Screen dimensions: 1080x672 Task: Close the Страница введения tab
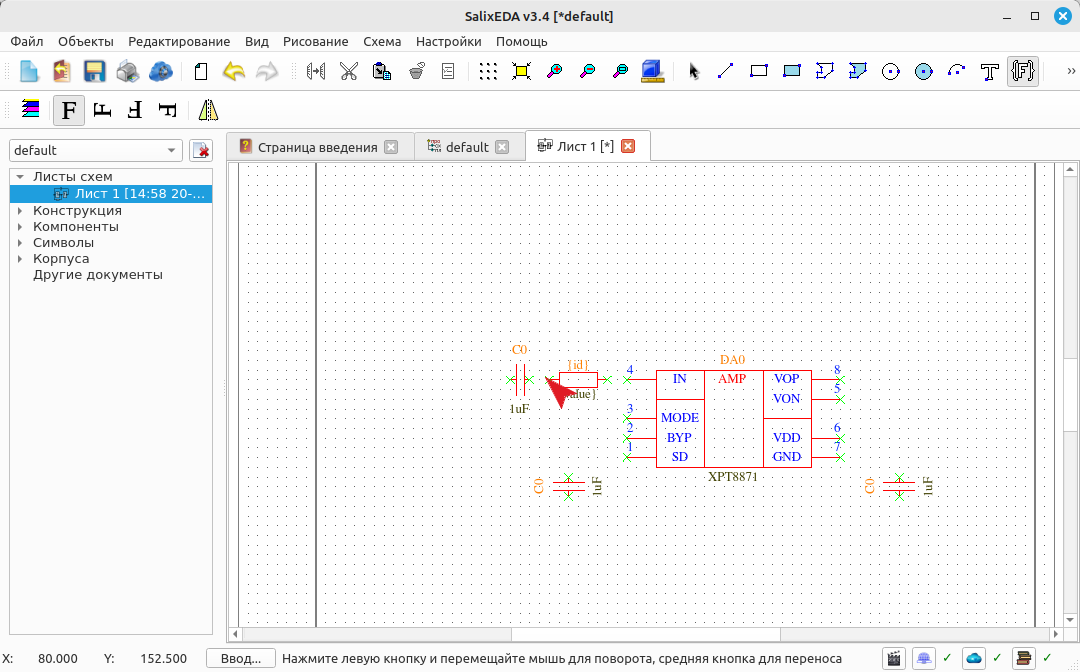[x=391, y=147]
